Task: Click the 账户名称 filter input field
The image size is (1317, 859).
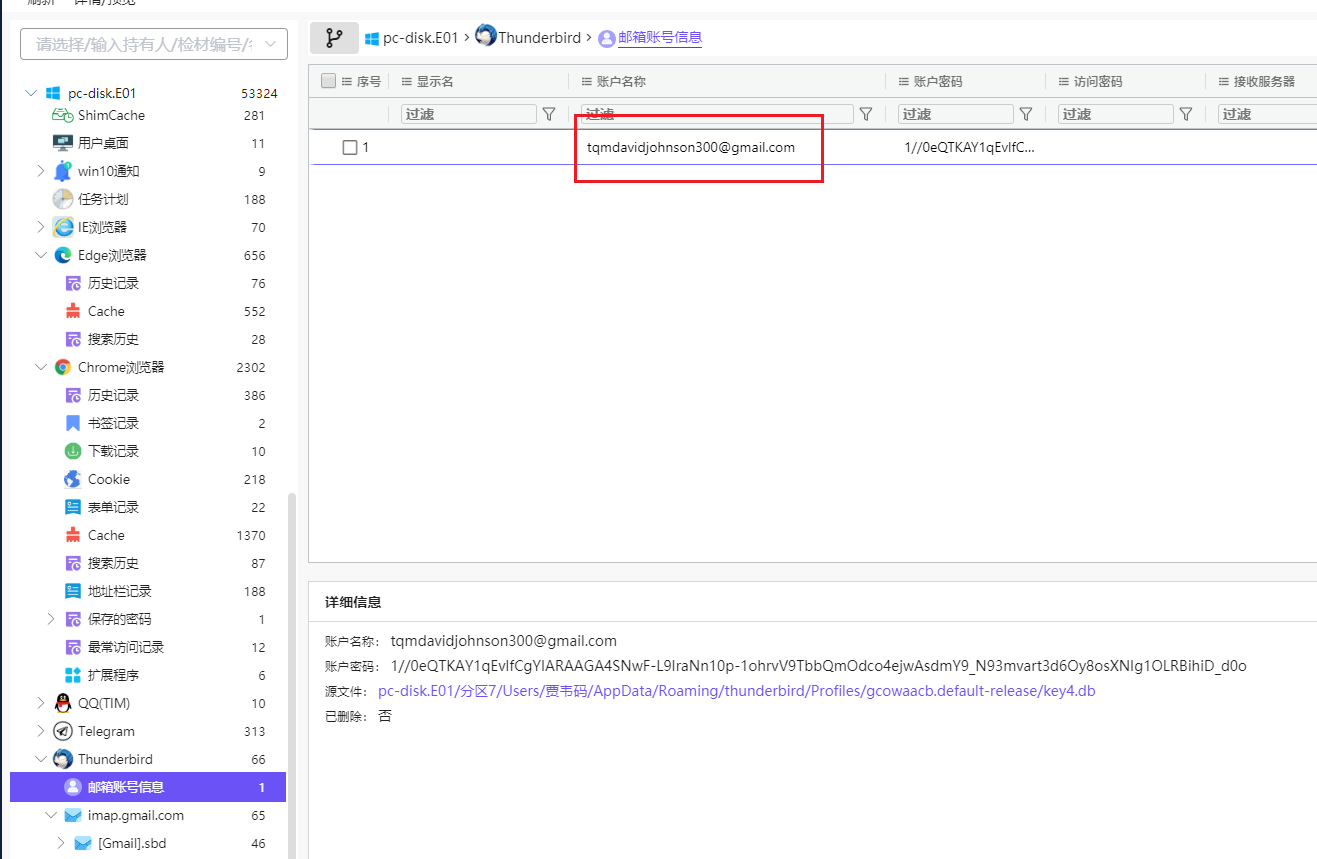Action: pos(717,114)
